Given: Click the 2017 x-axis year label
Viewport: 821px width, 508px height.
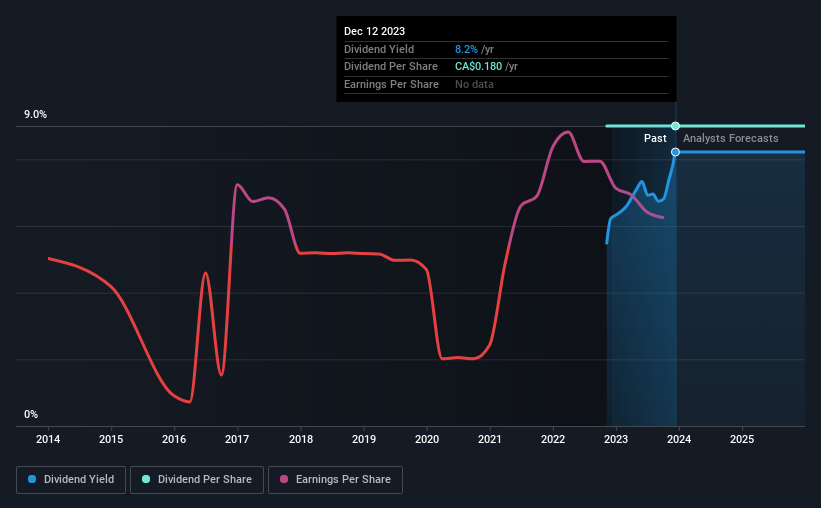Looking at the screenshot, I should [237, 439].
